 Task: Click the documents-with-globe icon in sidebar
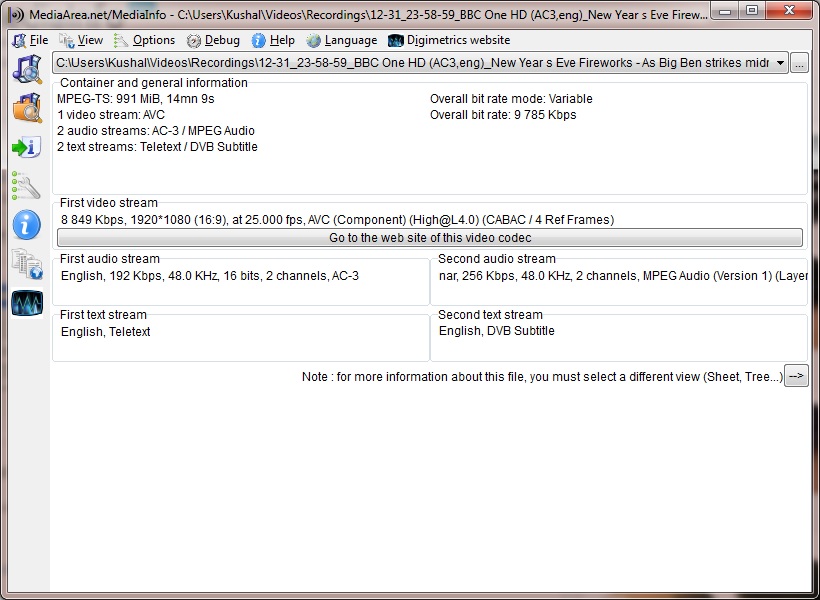point(27,264)
